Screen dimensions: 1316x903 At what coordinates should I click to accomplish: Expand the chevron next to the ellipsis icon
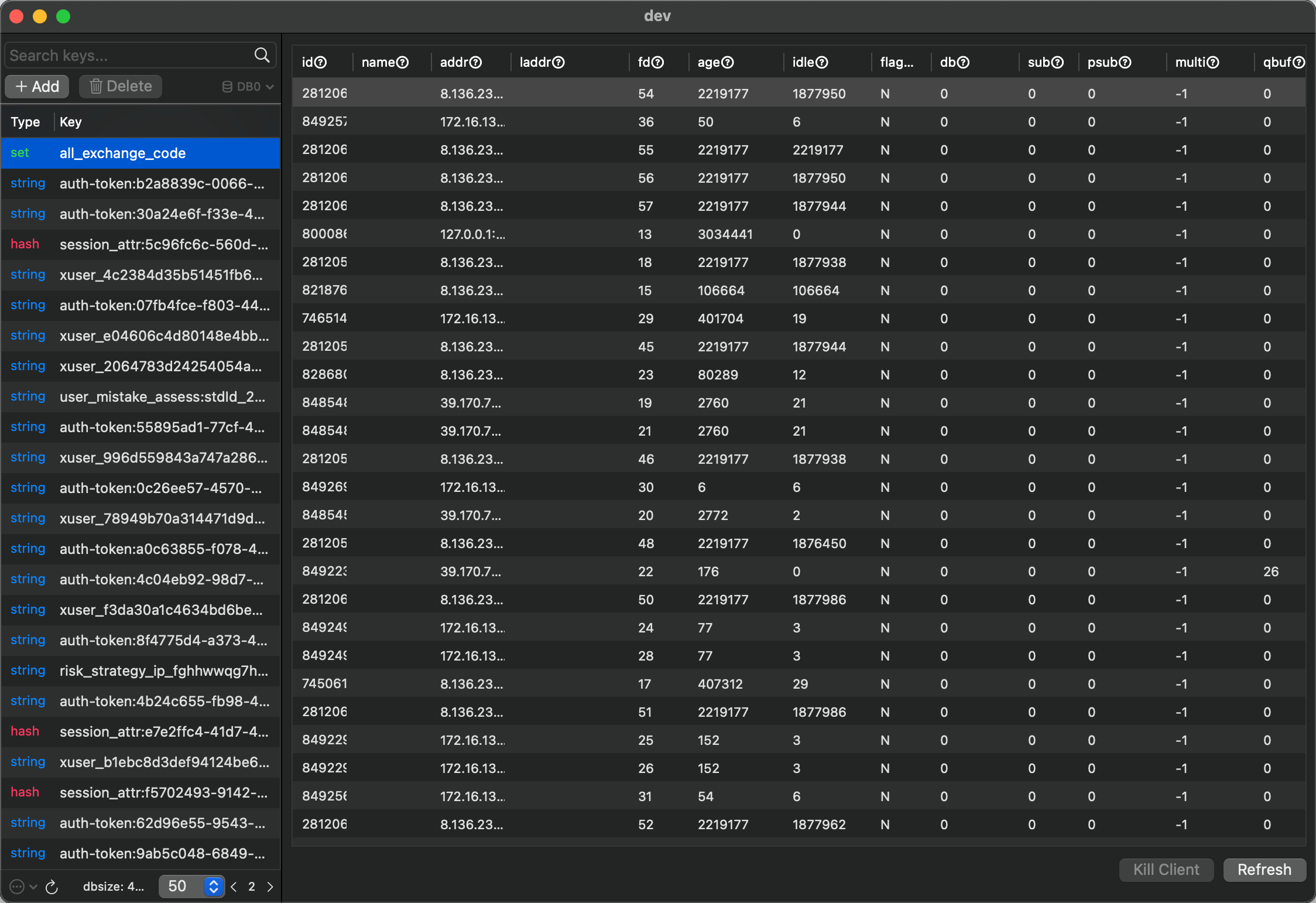point(33,887)
